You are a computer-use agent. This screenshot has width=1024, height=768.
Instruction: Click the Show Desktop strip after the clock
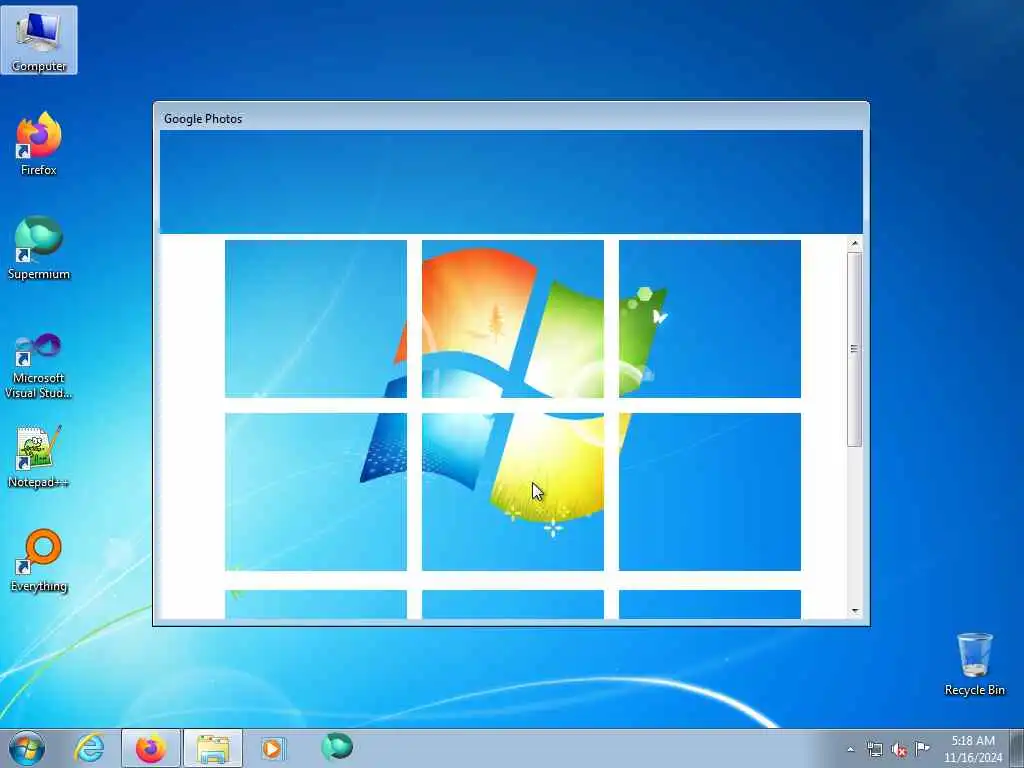pyautogui.click(x=1017, y=748)
